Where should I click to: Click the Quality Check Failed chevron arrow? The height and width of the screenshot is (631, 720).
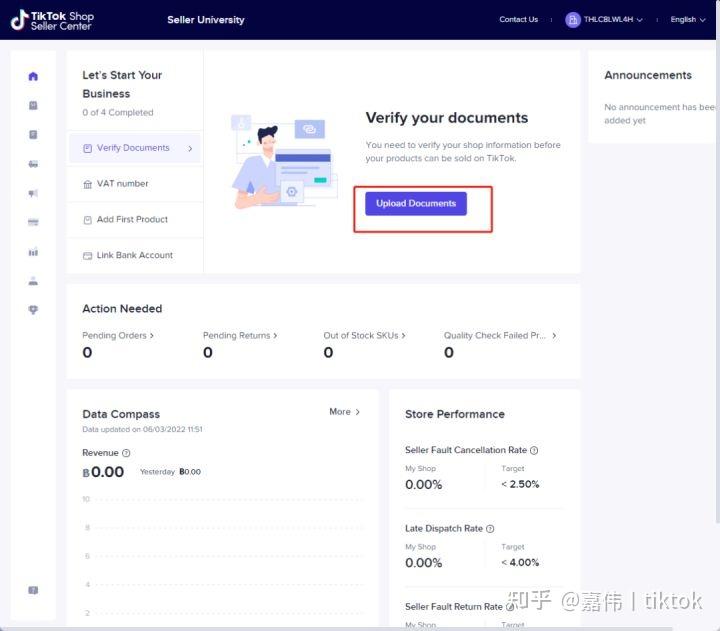[x=554, y=336]
